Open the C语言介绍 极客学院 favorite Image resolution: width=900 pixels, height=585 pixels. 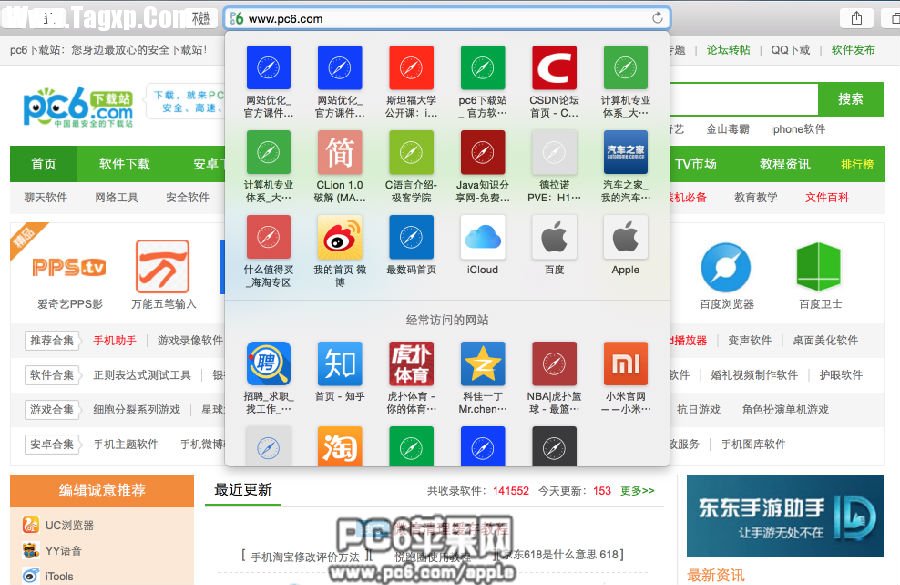(x=411, y=152)
